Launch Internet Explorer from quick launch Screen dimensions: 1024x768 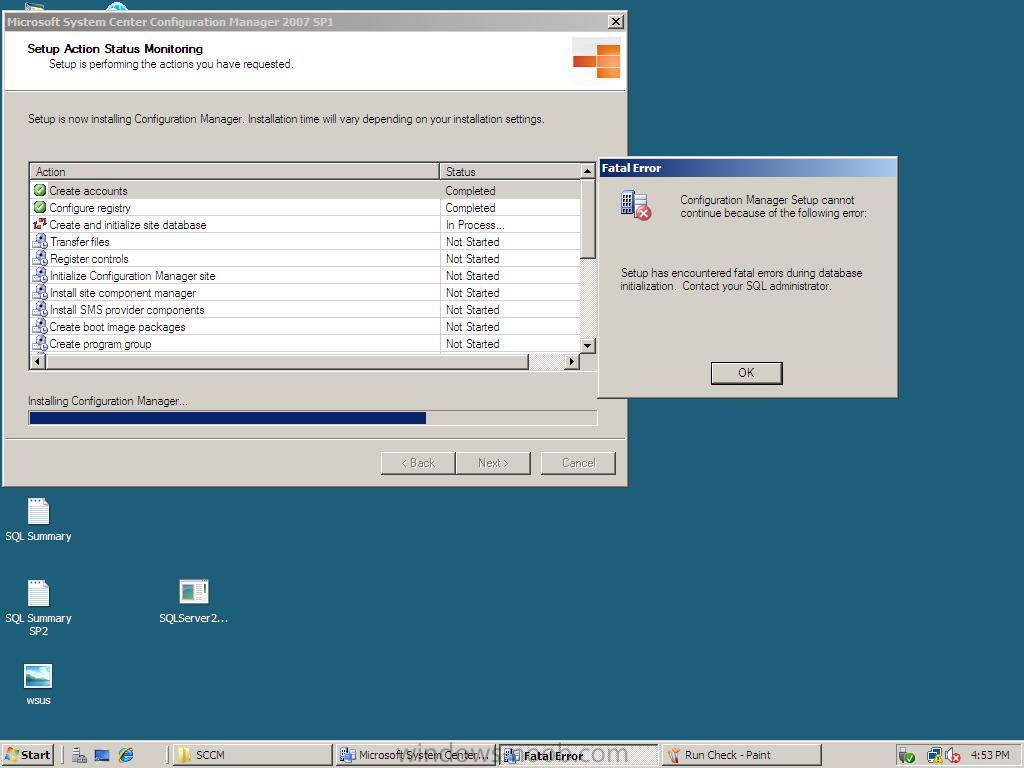125,755
